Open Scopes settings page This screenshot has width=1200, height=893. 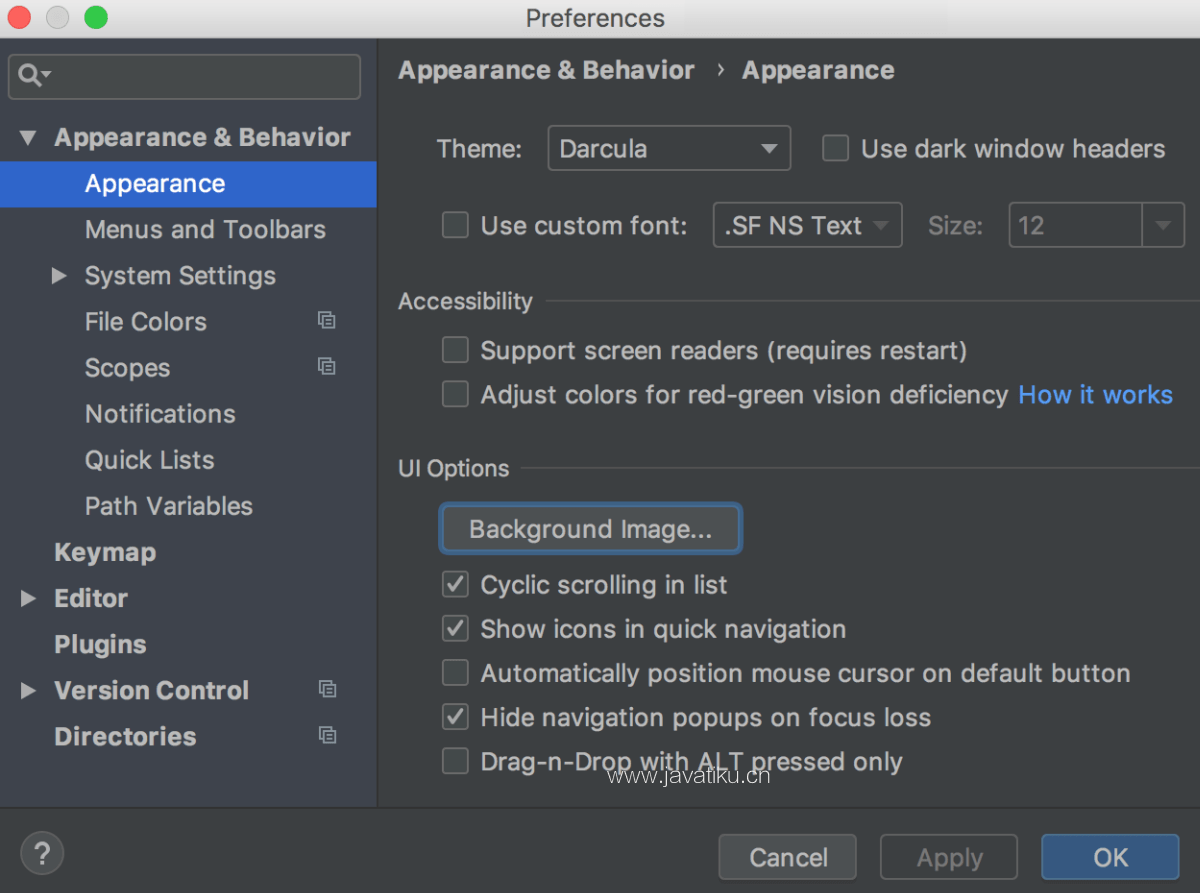pos(127,368)
